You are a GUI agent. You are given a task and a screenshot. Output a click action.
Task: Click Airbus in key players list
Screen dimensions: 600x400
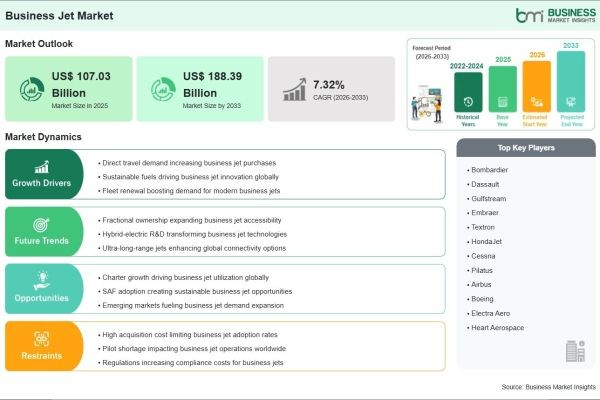pos(481,284)
